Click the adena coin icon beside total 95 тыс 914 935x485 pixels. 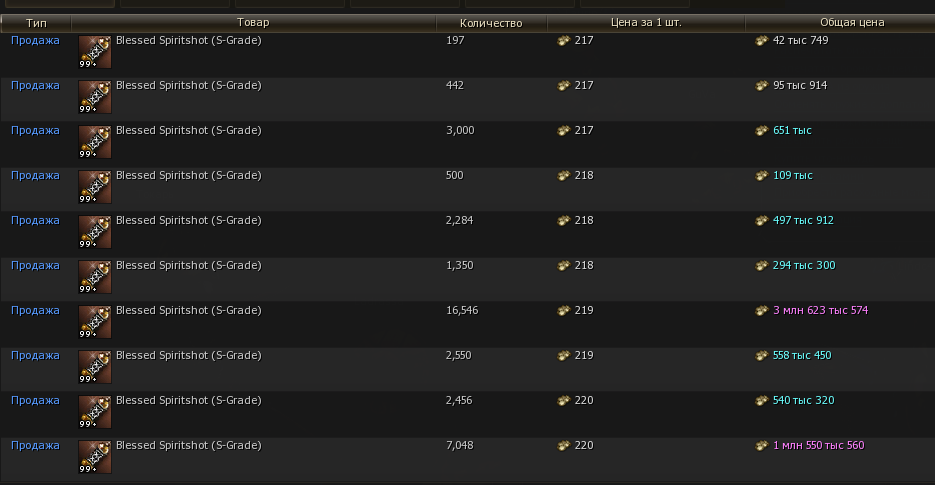pos(763,86)
